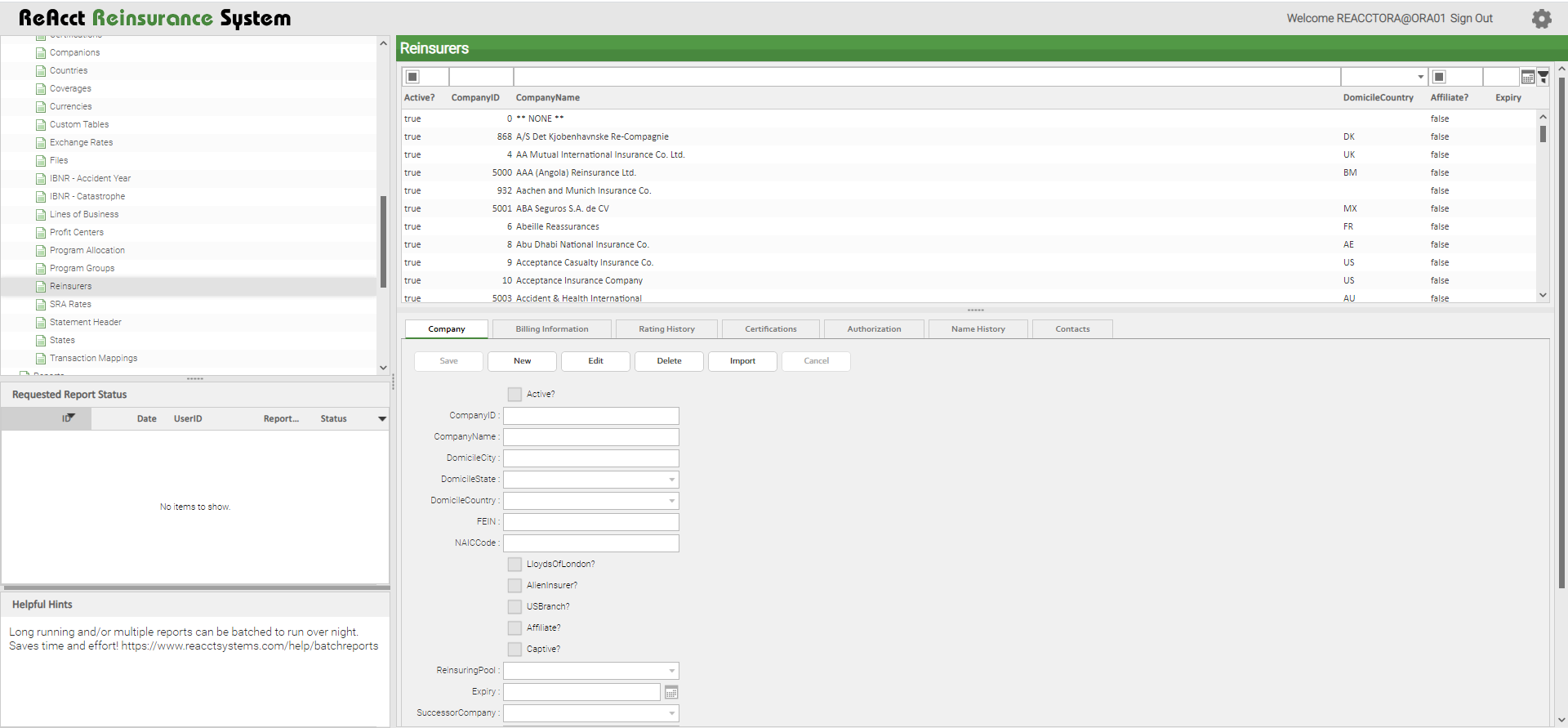Click the SRA Rates document icon

pyautogui.click(x=41, y=305)
